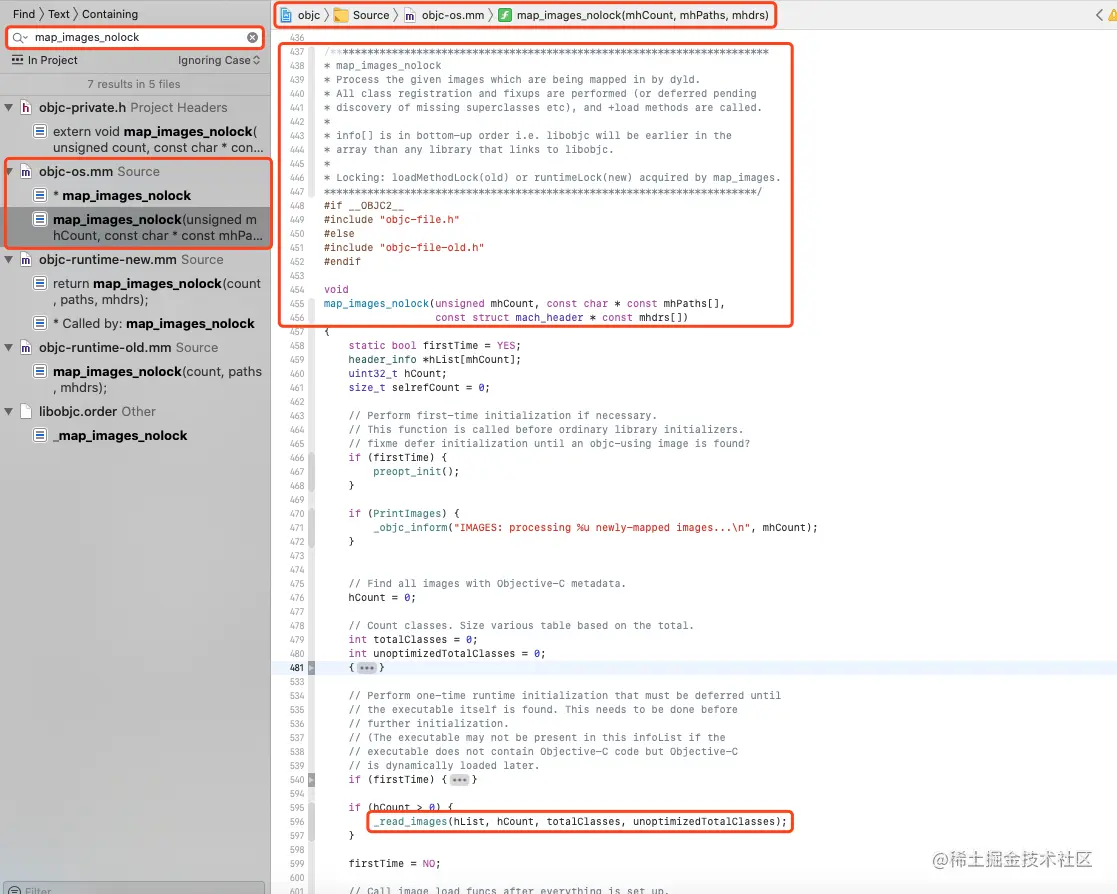The width and height of the screenshot is (1117, 894).
Task: Open the Ignoring Case dropdown
Action: [219, 61]
